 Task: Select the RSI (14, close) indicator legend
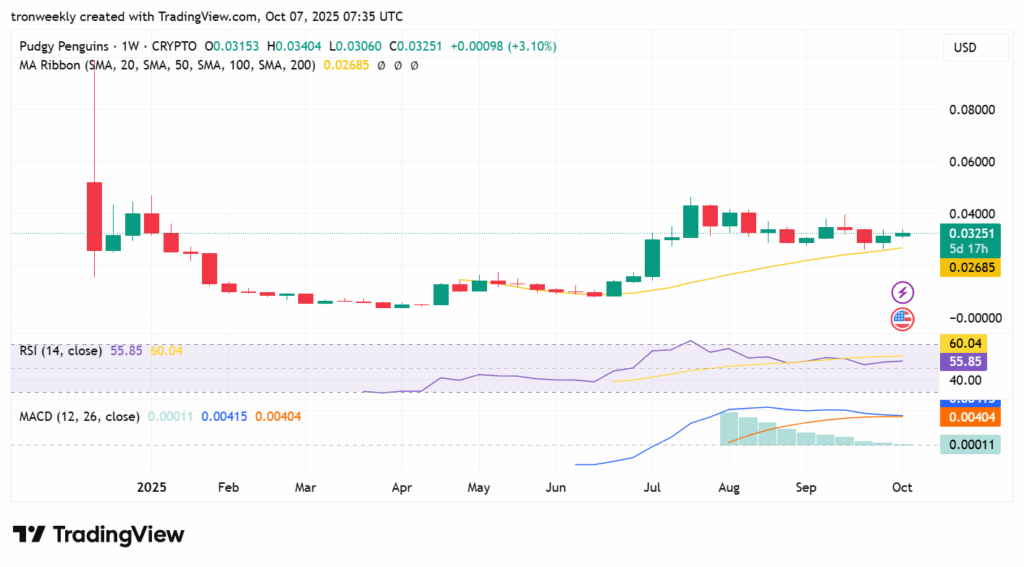coord(61,351)
